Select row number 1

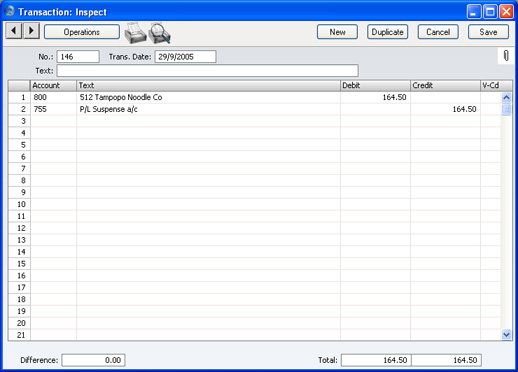click(19, 97)
